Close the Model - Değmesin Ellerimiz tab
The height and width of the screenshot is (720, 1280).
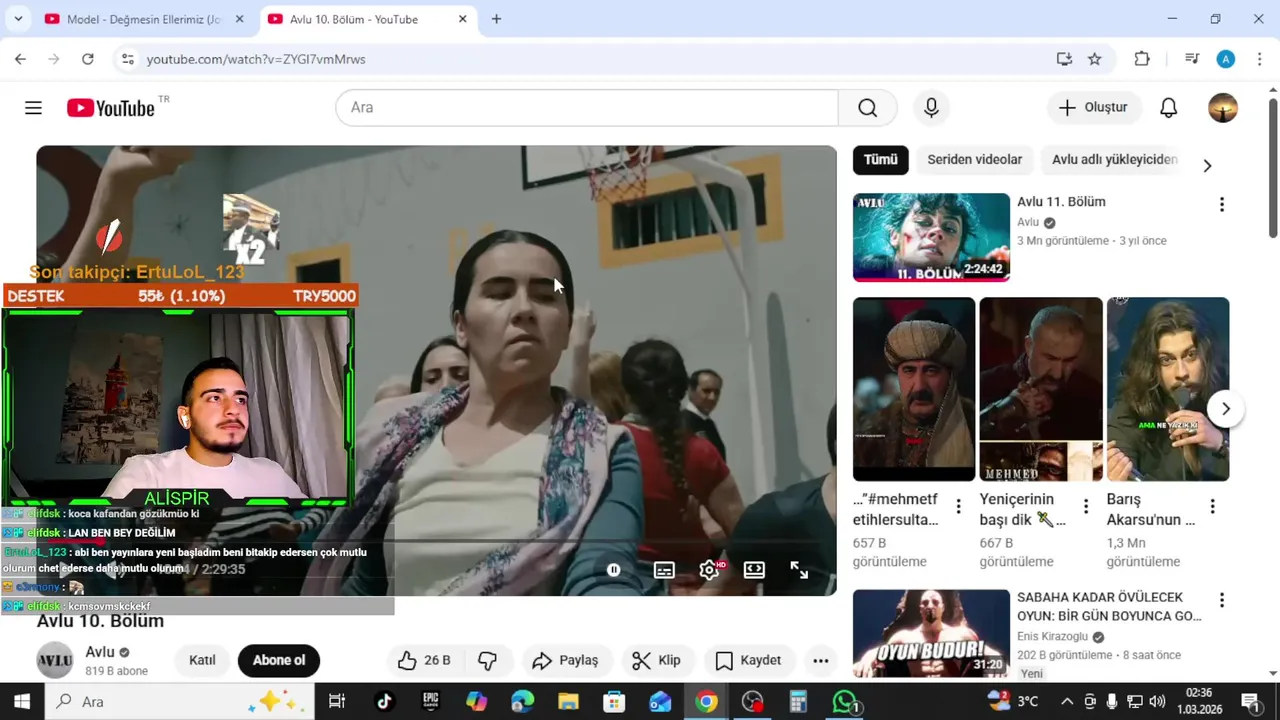(x=240, y=19)
